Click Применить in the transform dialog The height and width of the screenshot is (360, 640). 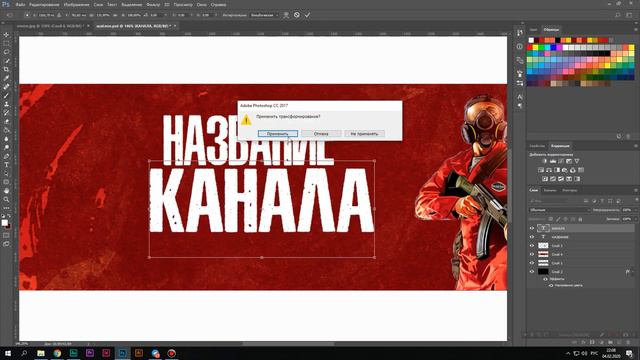click(278, 133)
